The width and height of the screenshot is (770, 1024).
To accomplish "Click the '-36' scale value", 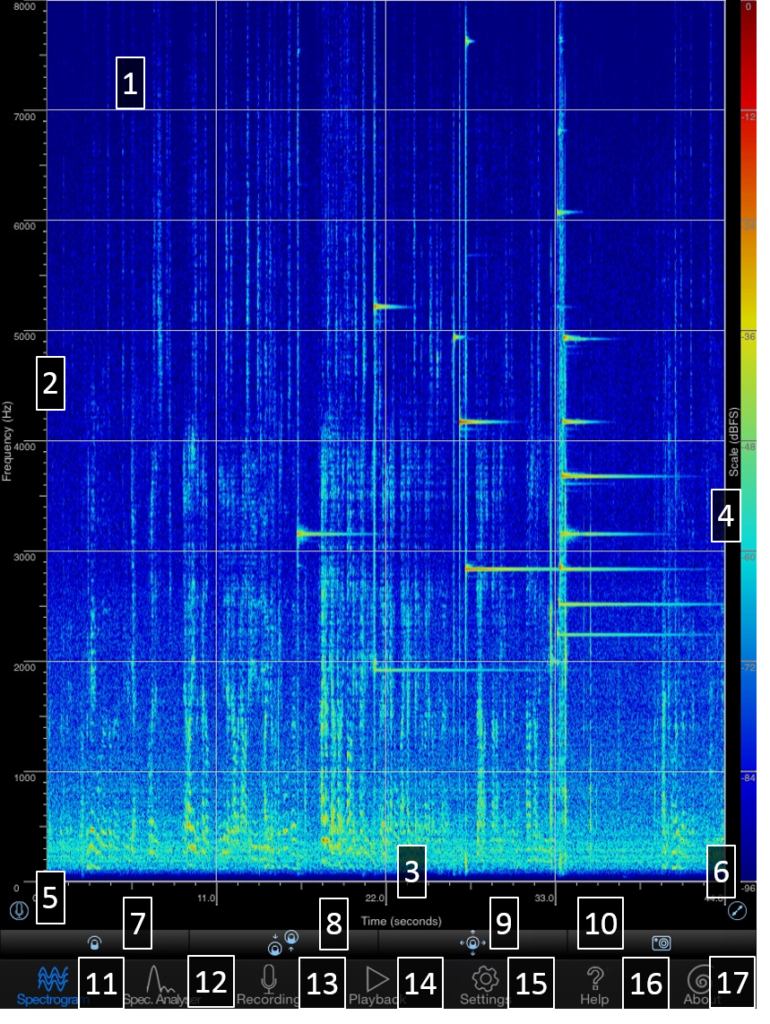I will point(748,337).
